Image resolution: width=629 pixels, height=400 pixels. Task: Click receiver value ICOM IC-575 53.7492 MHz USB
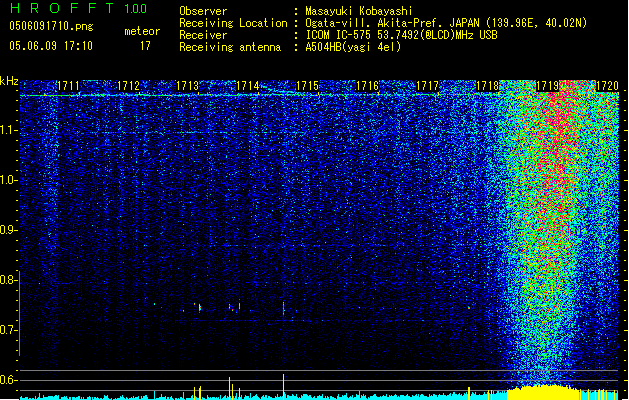point(401,35)
